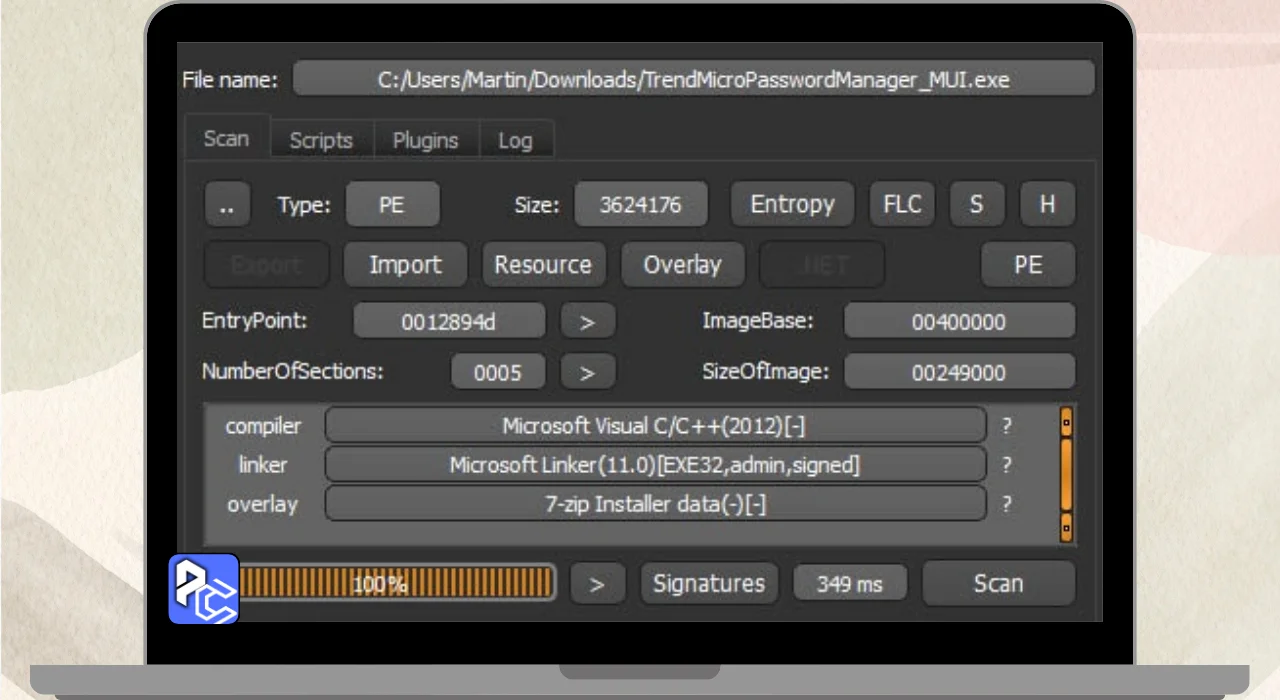Click the File name path field
Viewport: 1280px width, 700px height.
tap(693, 80)
